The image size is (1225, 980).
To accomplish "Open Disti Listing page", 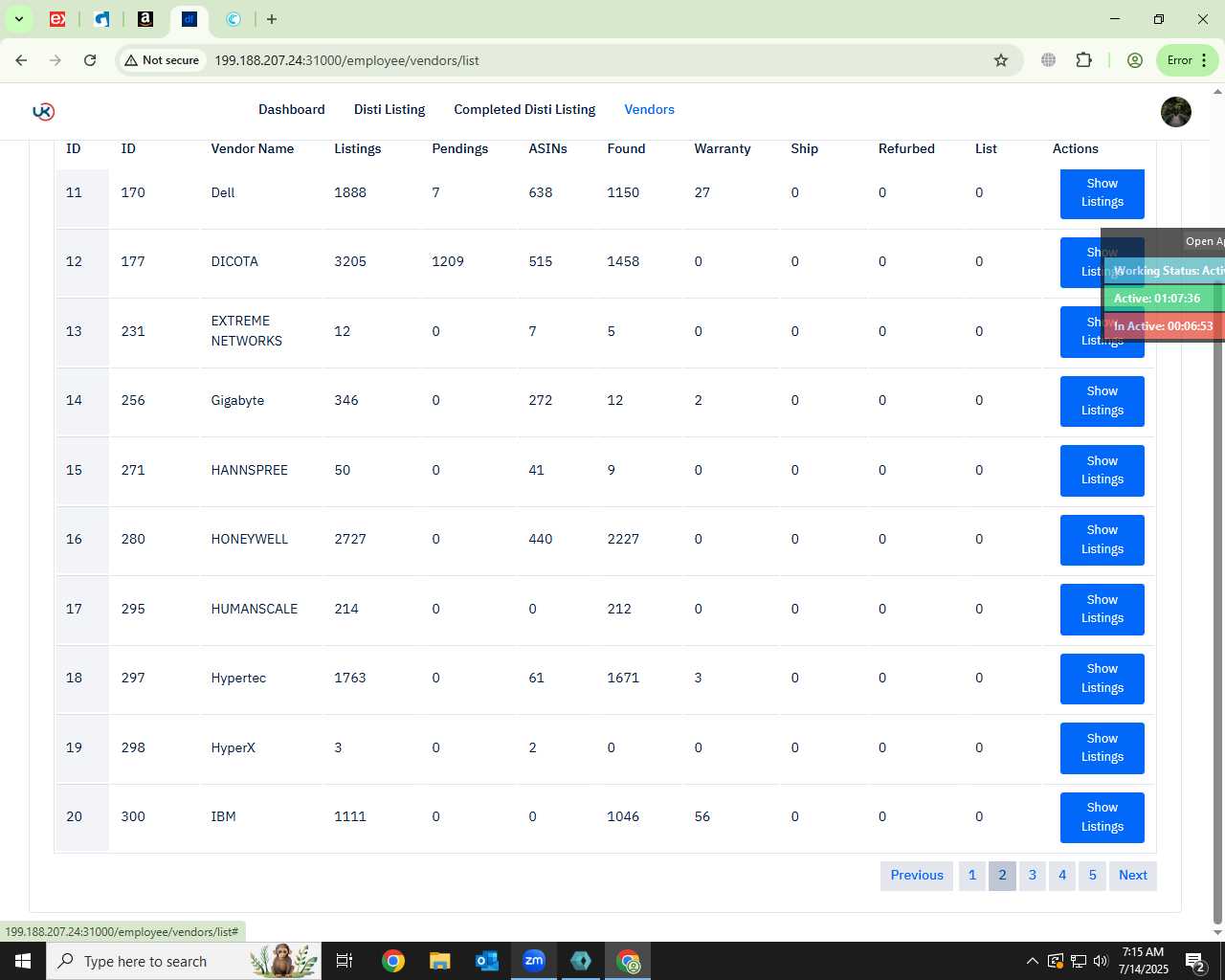I will pos(390,110).
